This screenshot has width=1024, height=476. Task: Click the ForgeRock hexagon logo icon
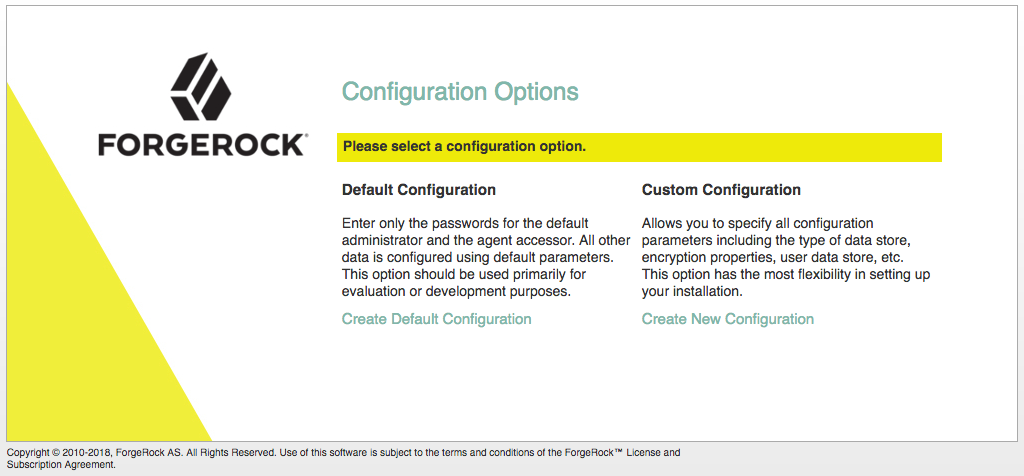click(201, 88)
